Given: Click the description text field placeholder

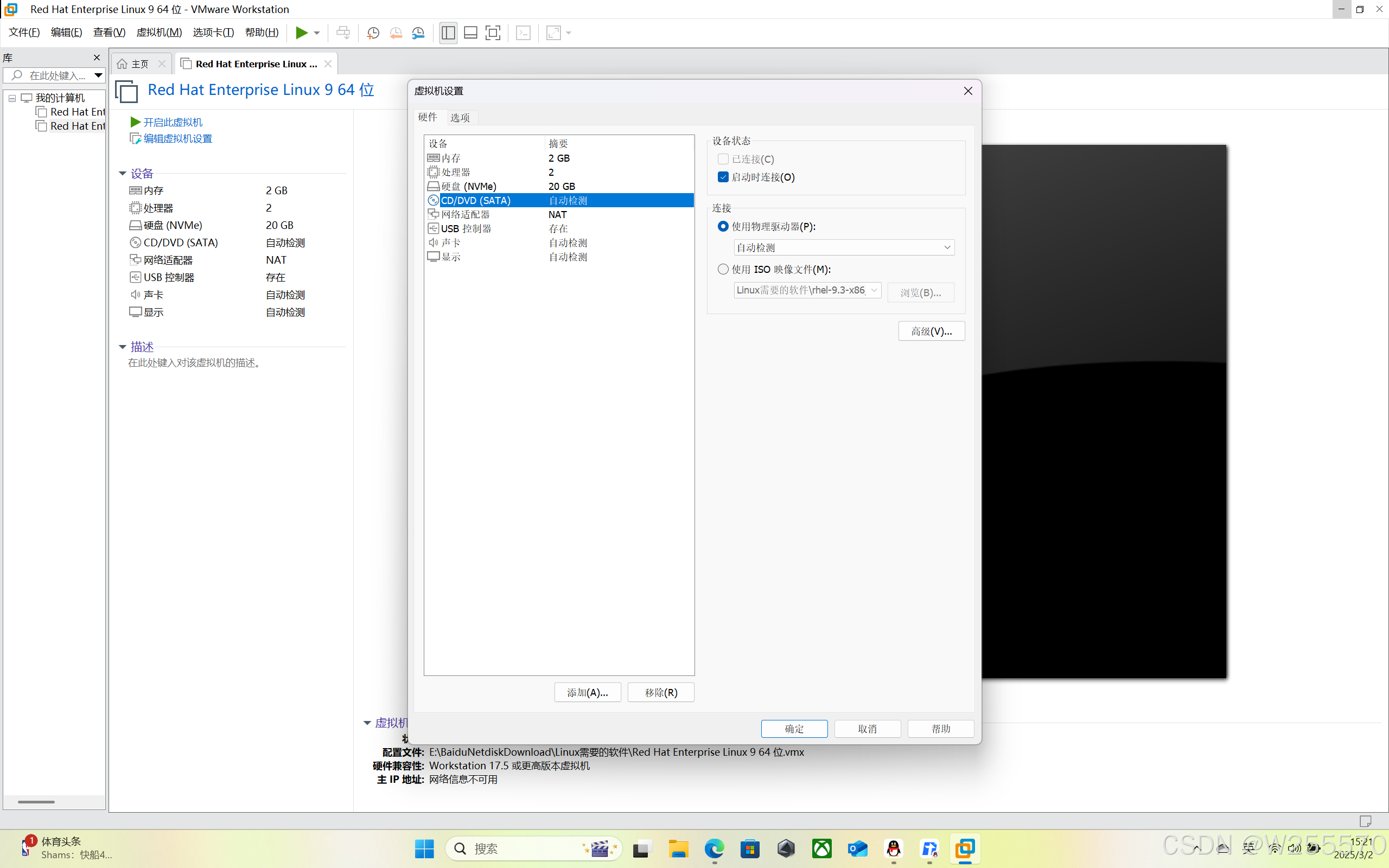Looking at the screenshot, I should tap(195, 363).
